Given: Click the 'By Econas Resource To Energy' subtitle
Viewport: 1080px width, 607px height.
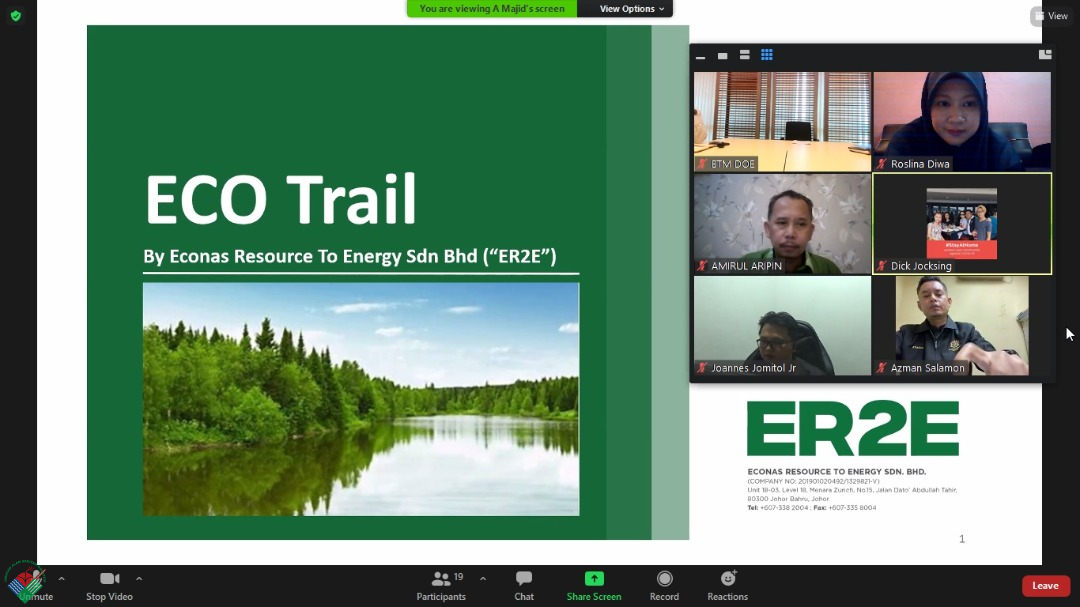Looking at the screenshot, I should (350, 256).
